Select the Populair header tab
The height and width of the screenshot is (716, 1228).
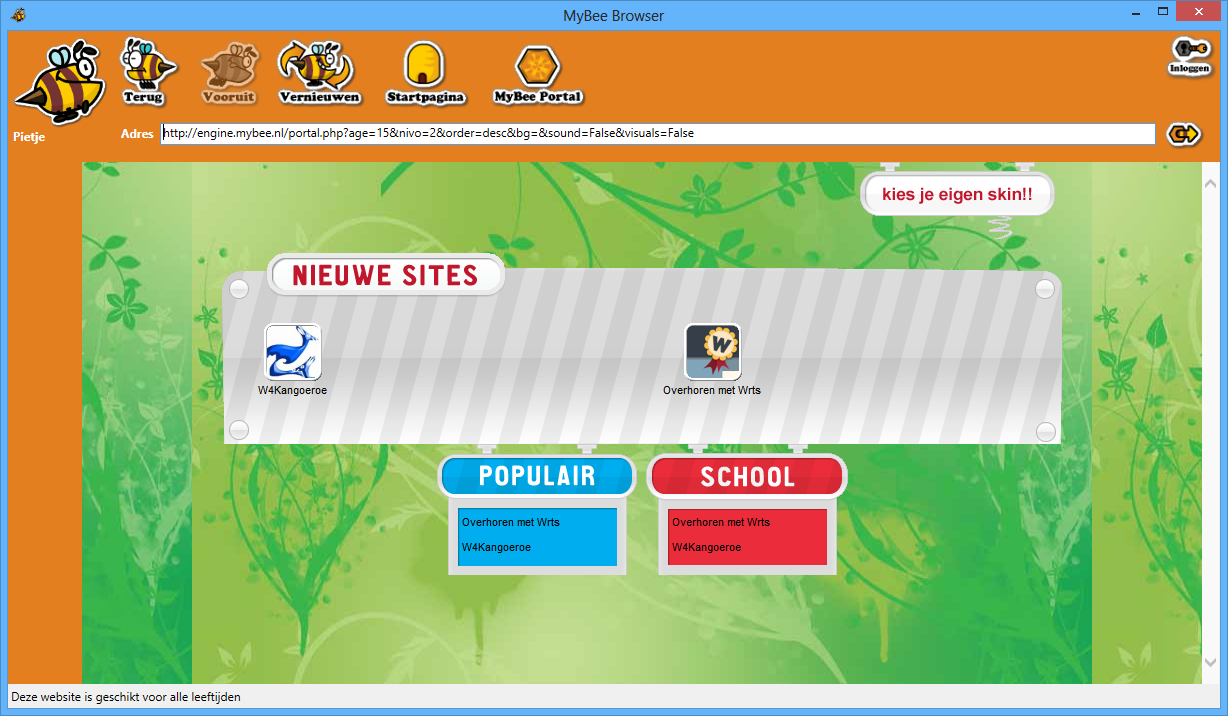tap(537, 476)
